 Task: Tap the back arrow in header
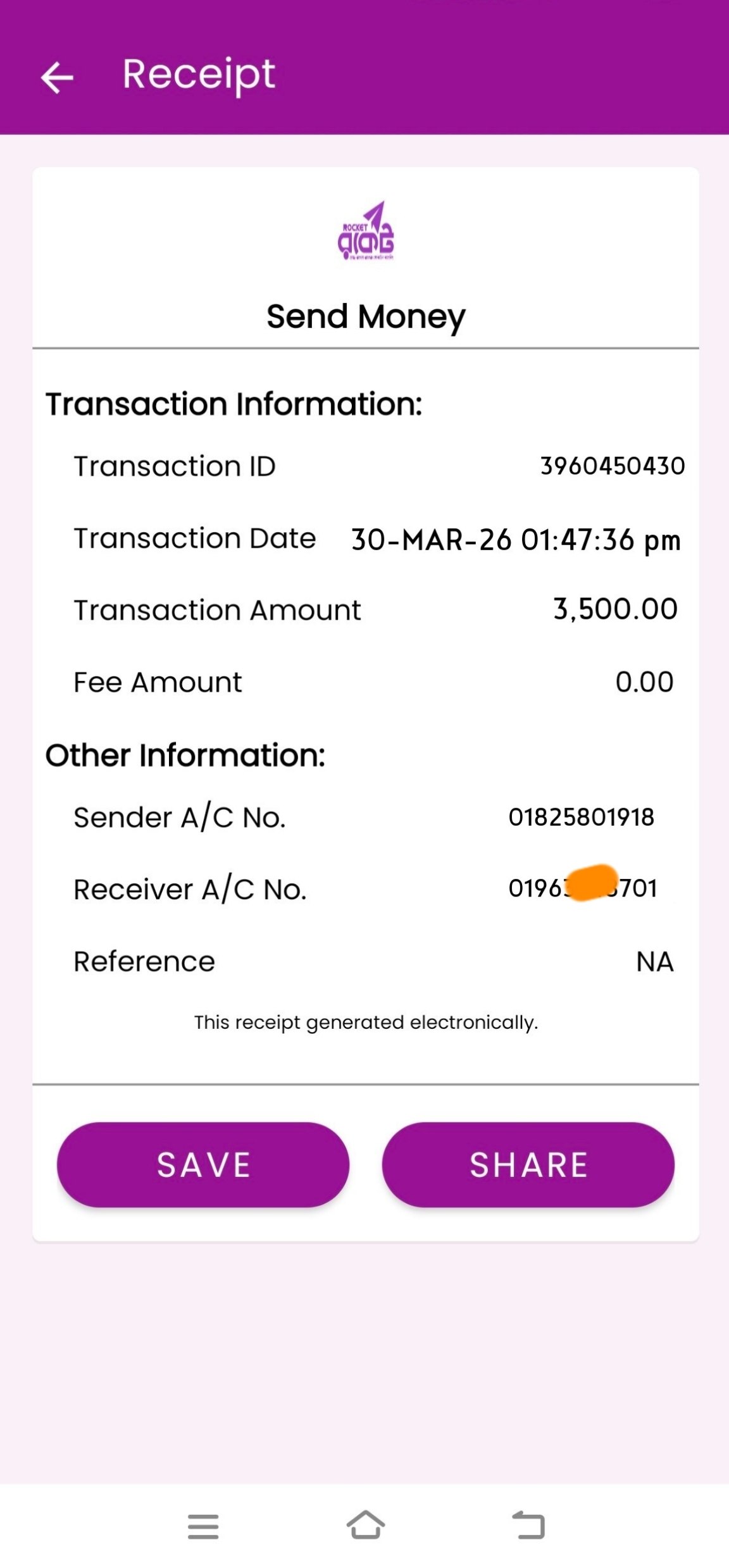pos(57,77)
